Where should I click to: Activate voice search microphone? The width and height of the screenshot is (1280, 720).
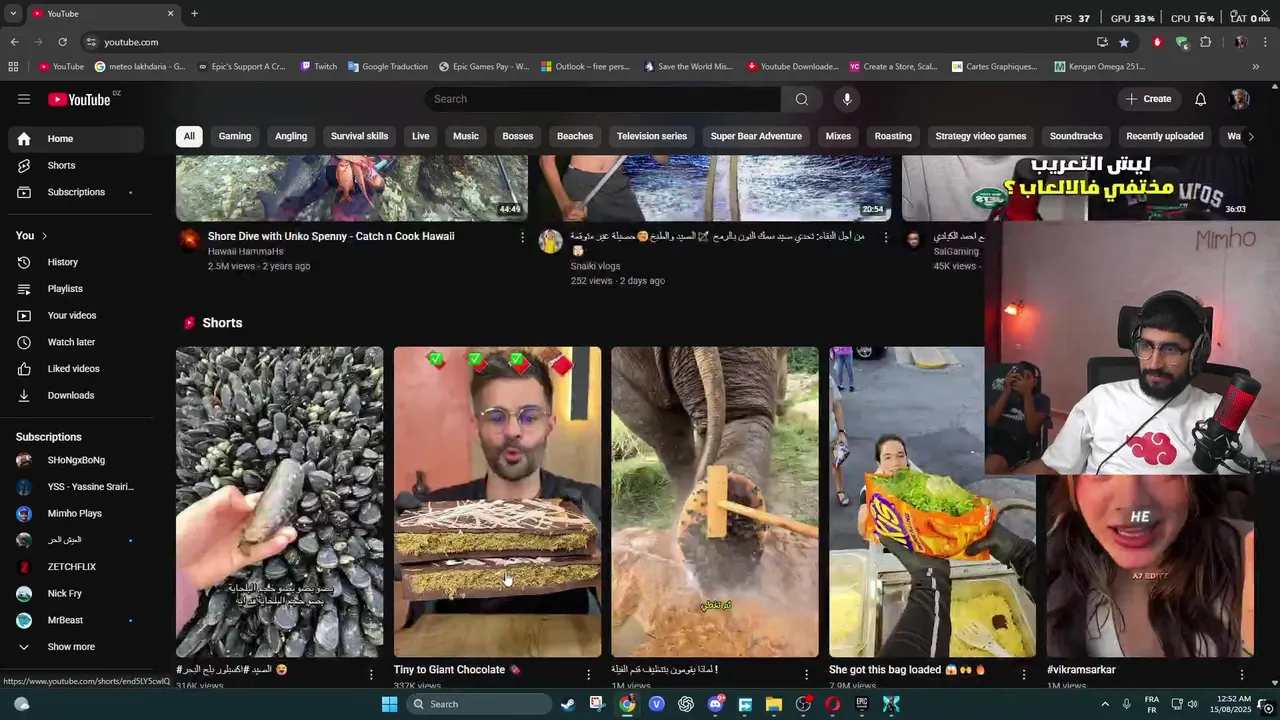846,99
